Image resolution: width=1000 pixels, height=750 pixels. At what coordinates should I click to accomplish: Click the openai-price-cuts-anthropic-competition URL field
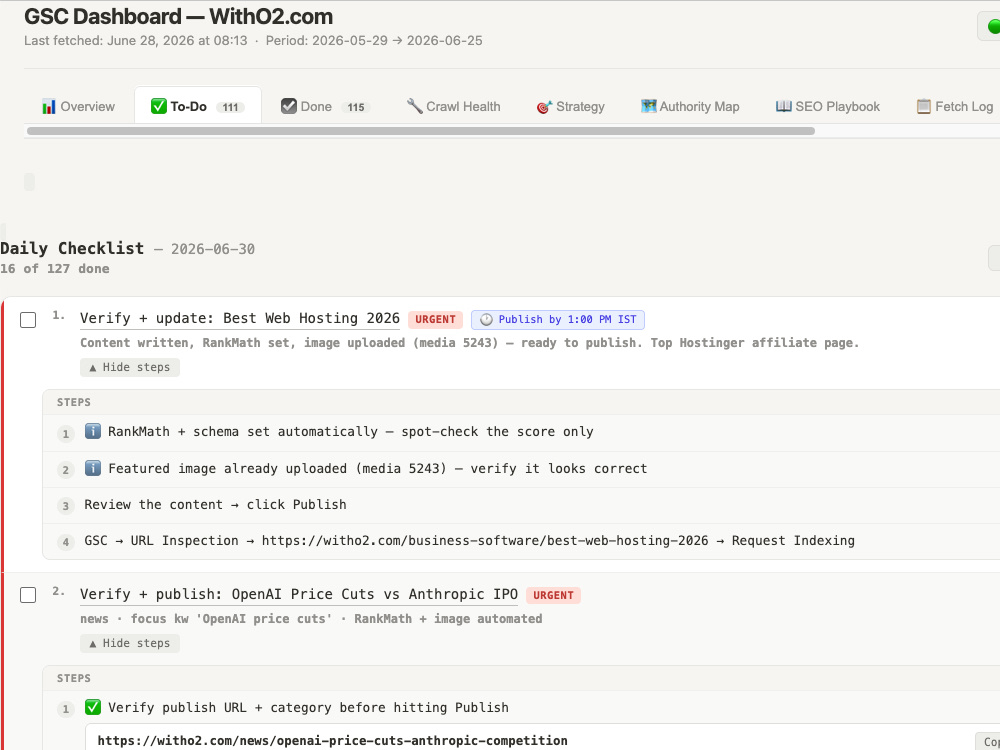click(542, 739)
